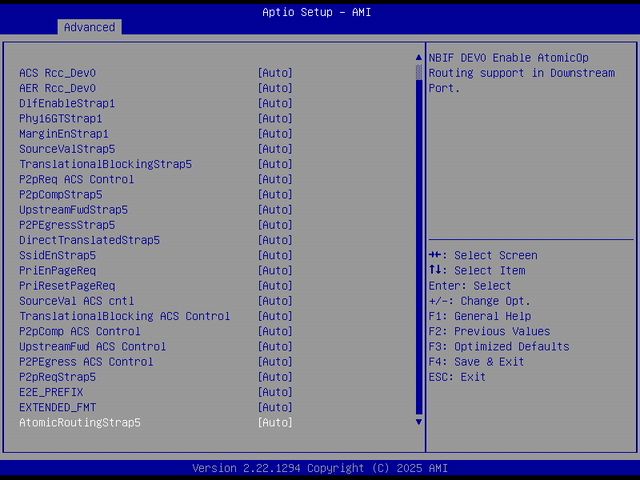Select the PriEnPageReq option

58,271
